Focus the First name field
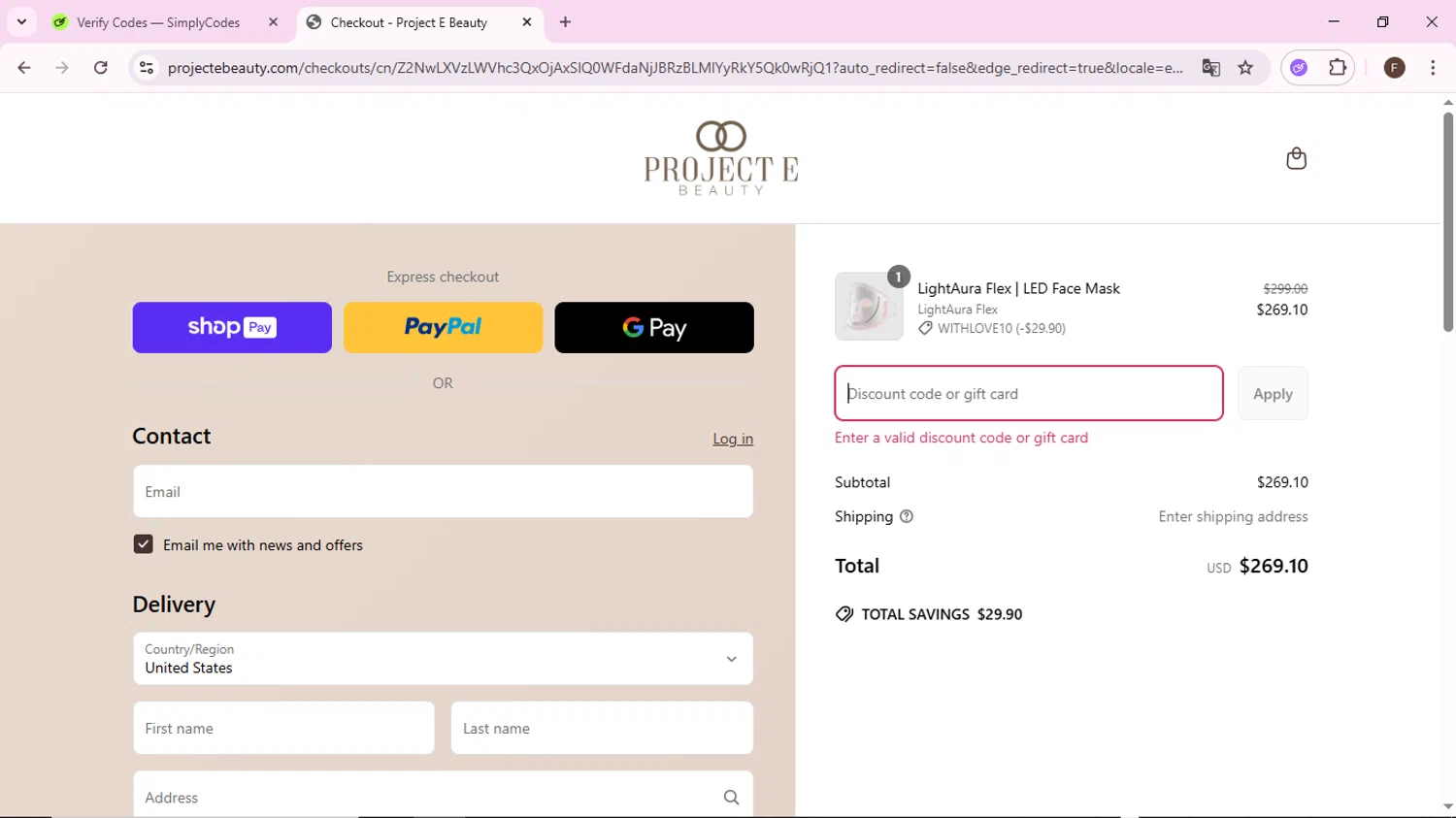The image size is (1456, 818). (x=283, y=728)
